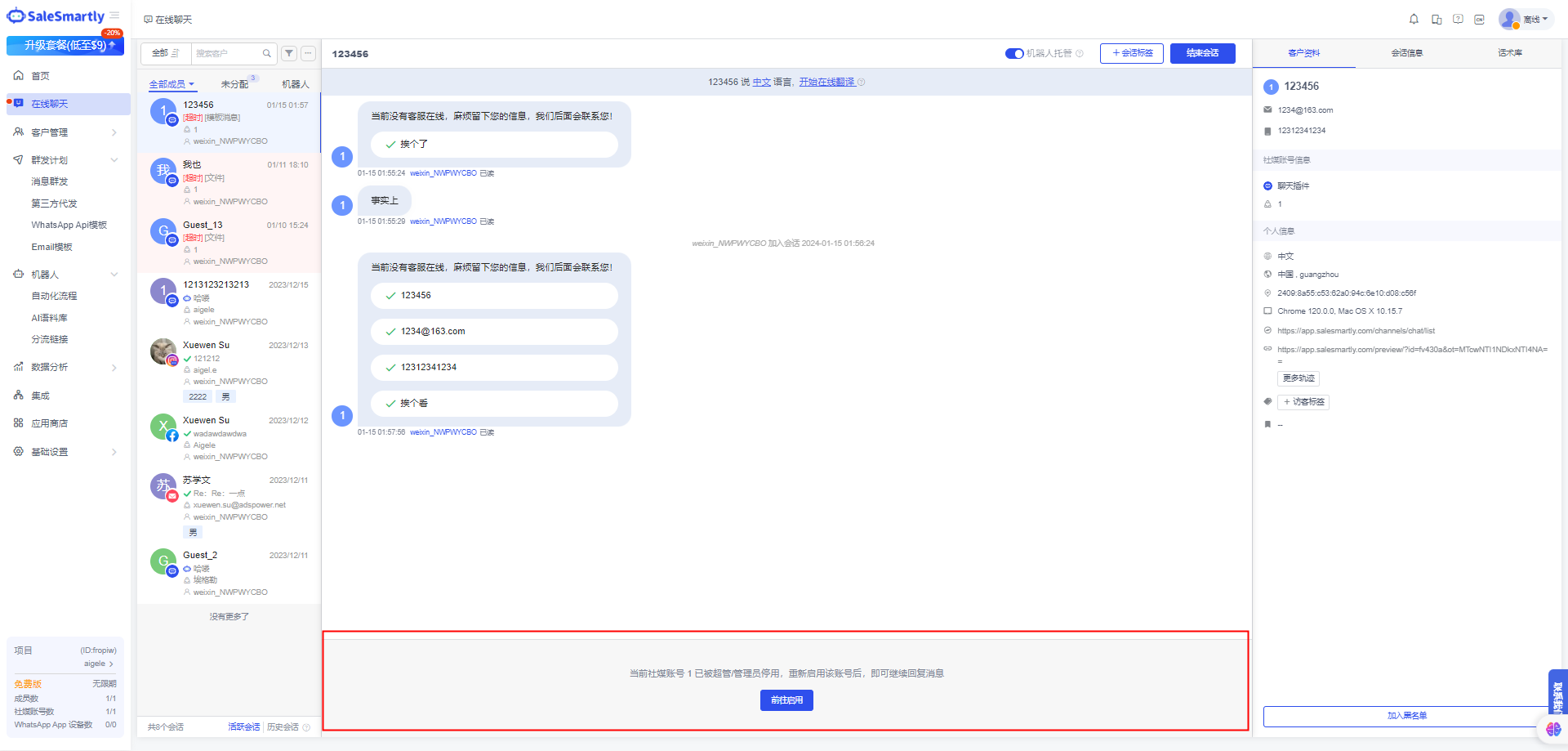Screen dimensions: 1568x751
Task: Show 活跃会话 active conversations
Action: (x=243, y=727)
